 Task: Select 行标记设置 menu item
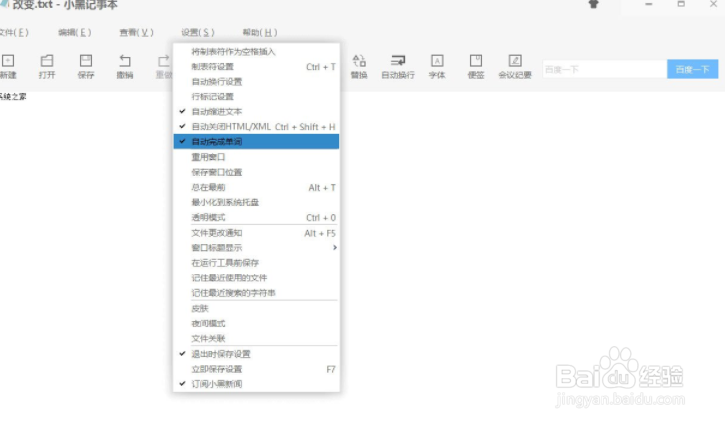pyautogui.click(x=256, y=96)
